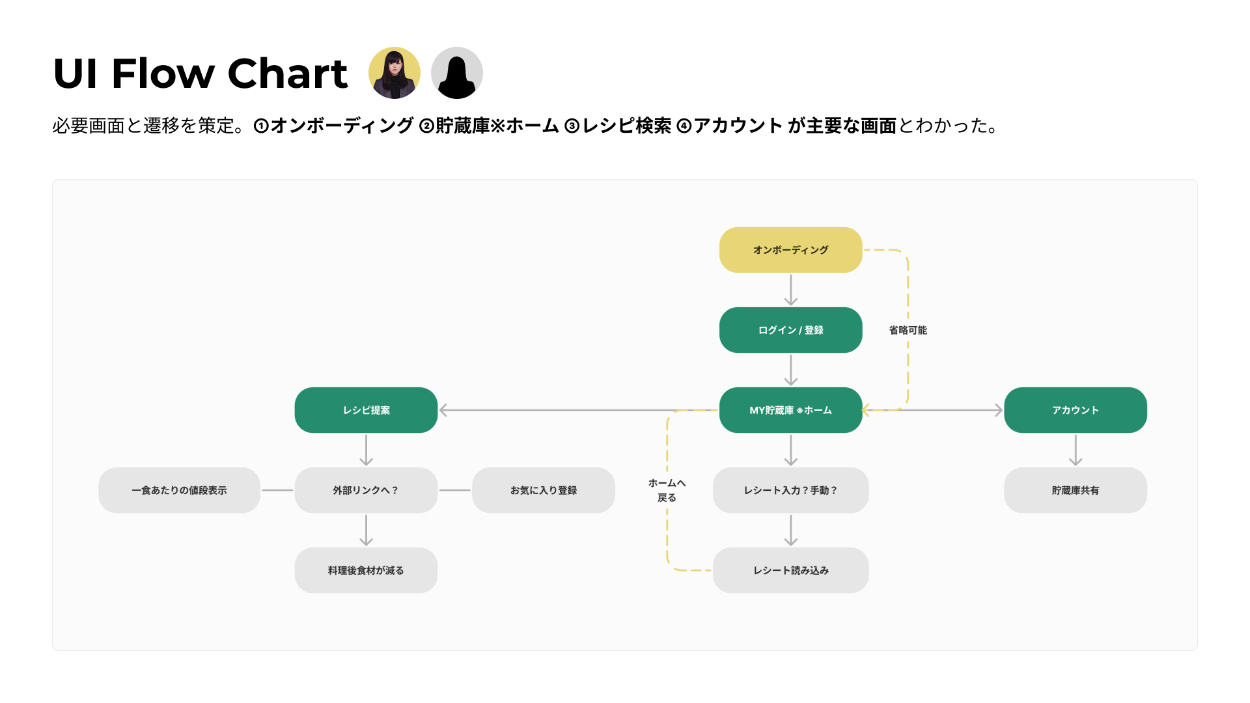
Task: Select the MY貯蔵庫 ※ホーム node
Action: point(790,410)
